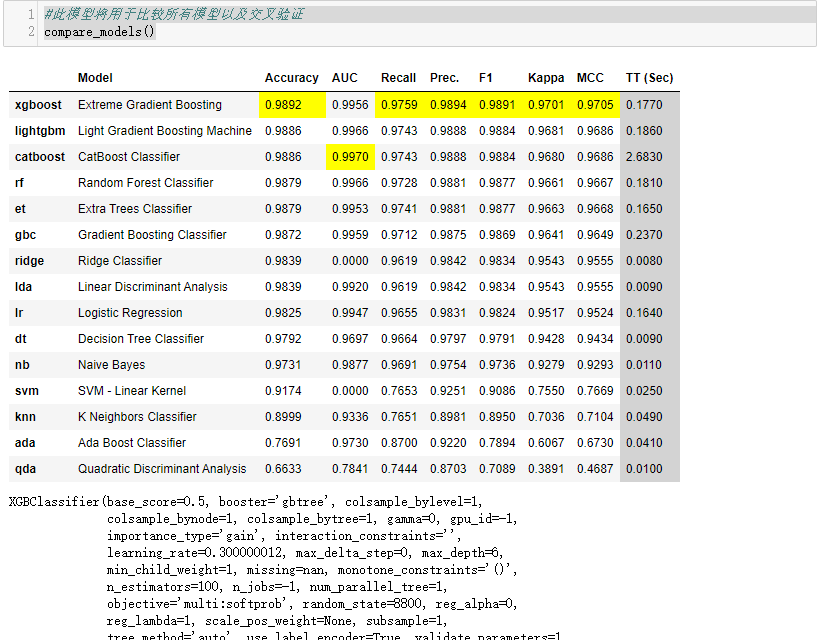
Task: Click 'Extreme Gradient Boosting' model name
Action: (150, 105)
